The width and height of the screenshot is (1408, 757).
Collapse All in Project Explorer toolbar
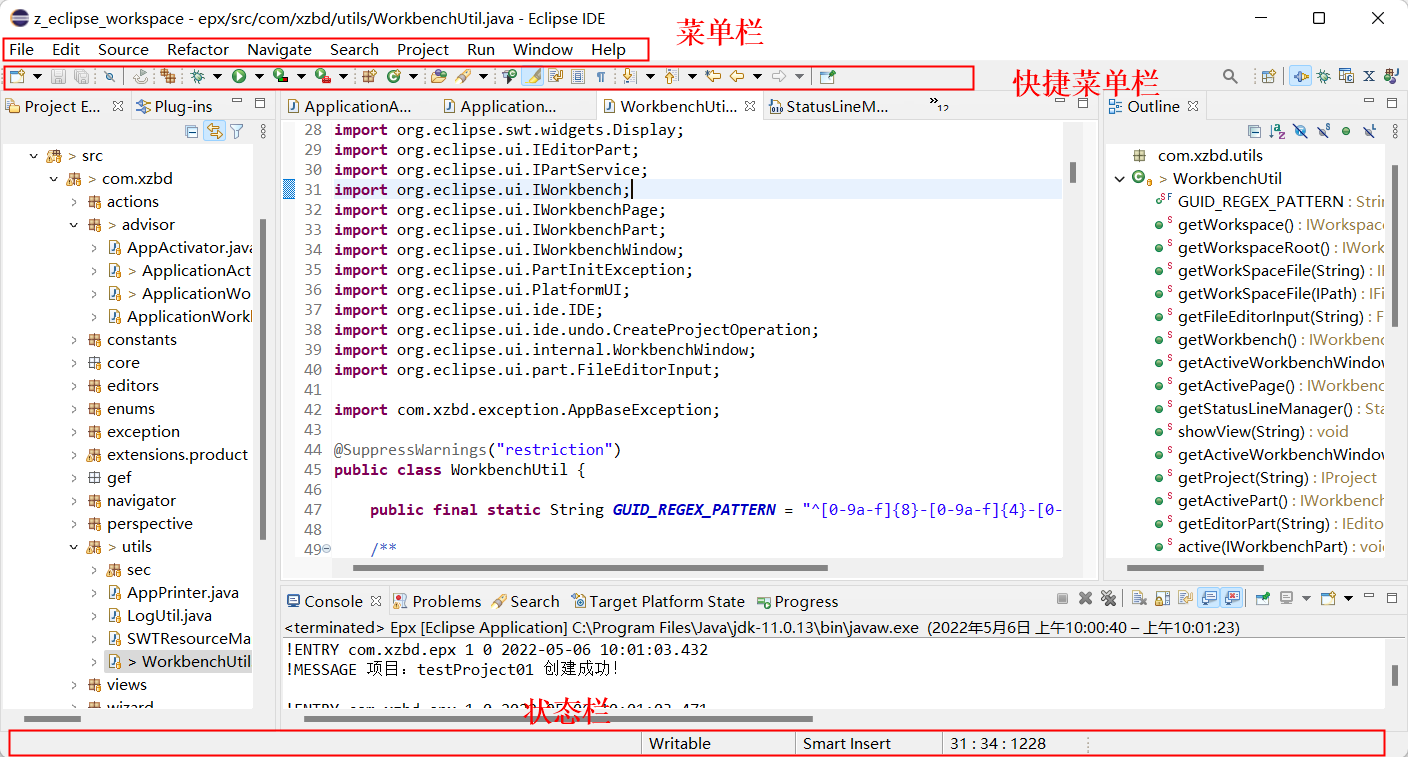pyautogui.click(x=192, y=131)
